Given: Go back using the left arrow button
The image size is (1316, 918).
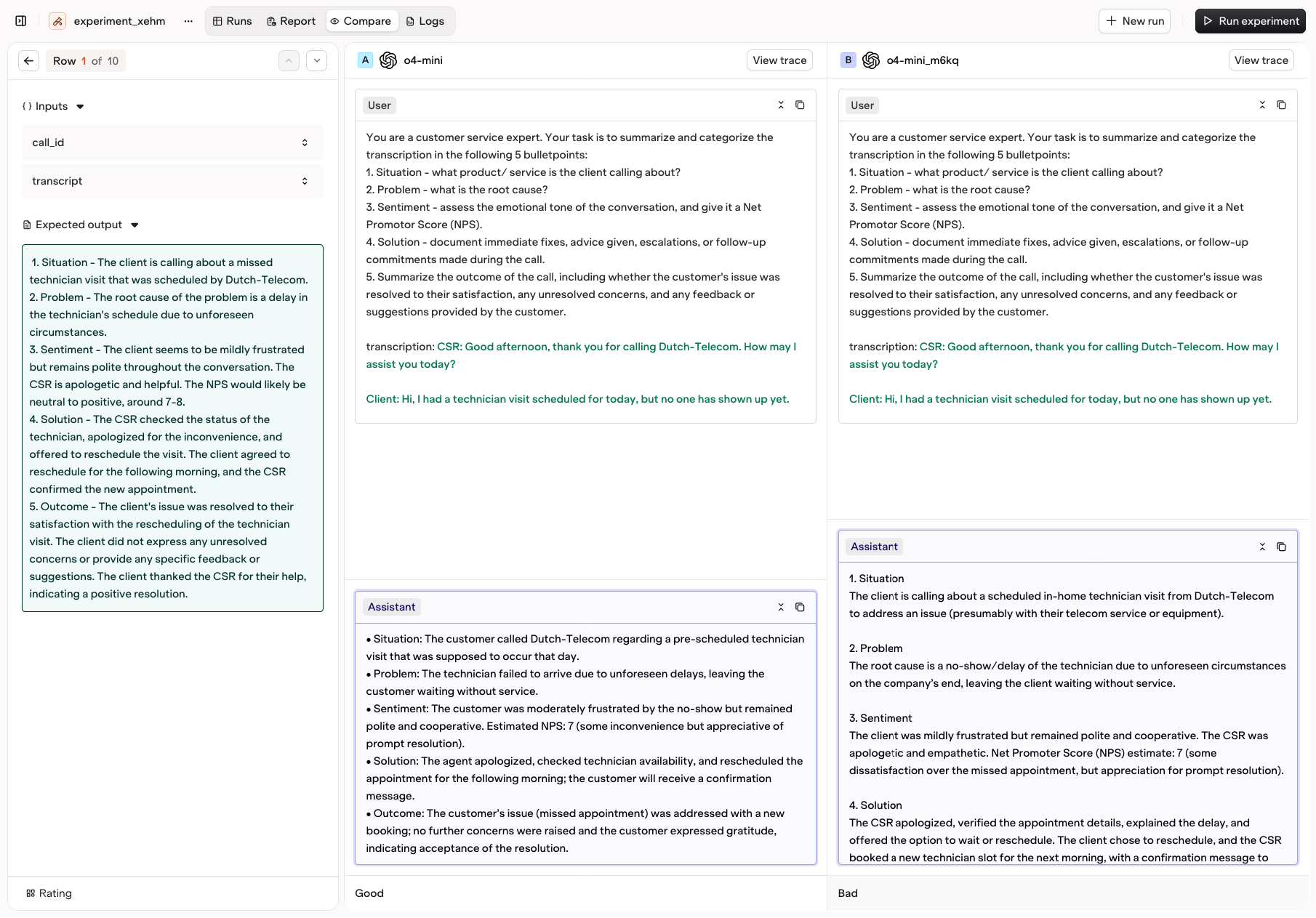Looking at the screenshot, I should tap(28, 61).
